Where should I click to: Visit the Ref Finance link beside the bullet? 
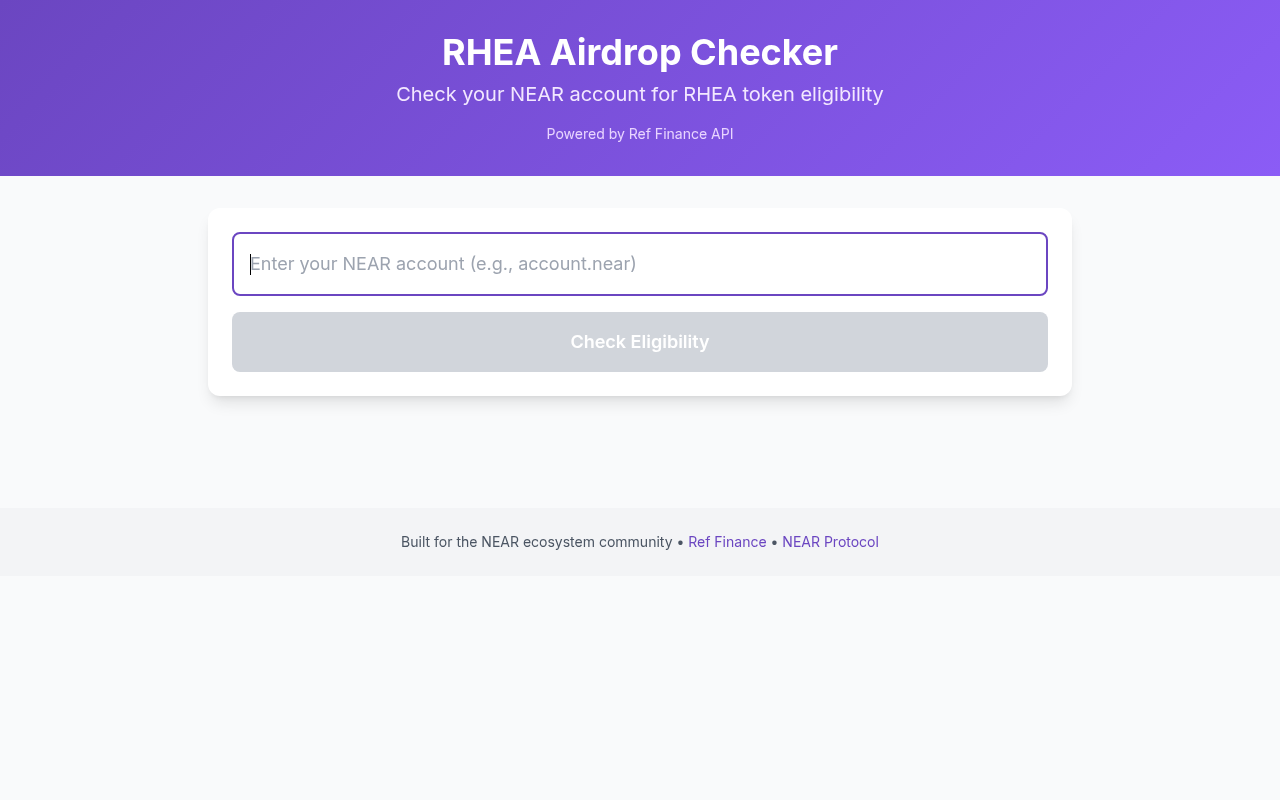pos(727,541)
